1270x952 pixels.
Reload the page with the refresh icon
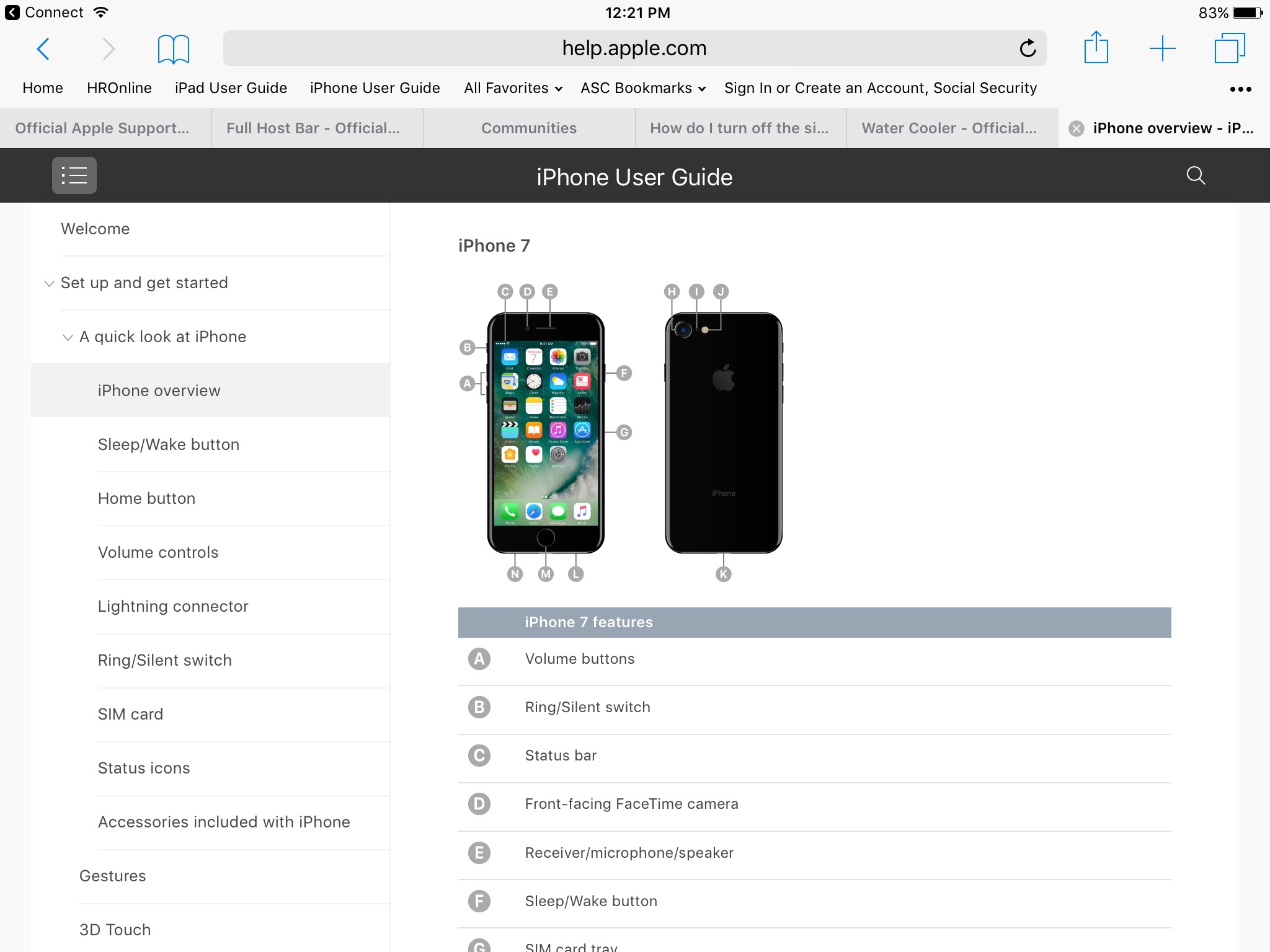pyautogui.click(x=1028, y=48)
